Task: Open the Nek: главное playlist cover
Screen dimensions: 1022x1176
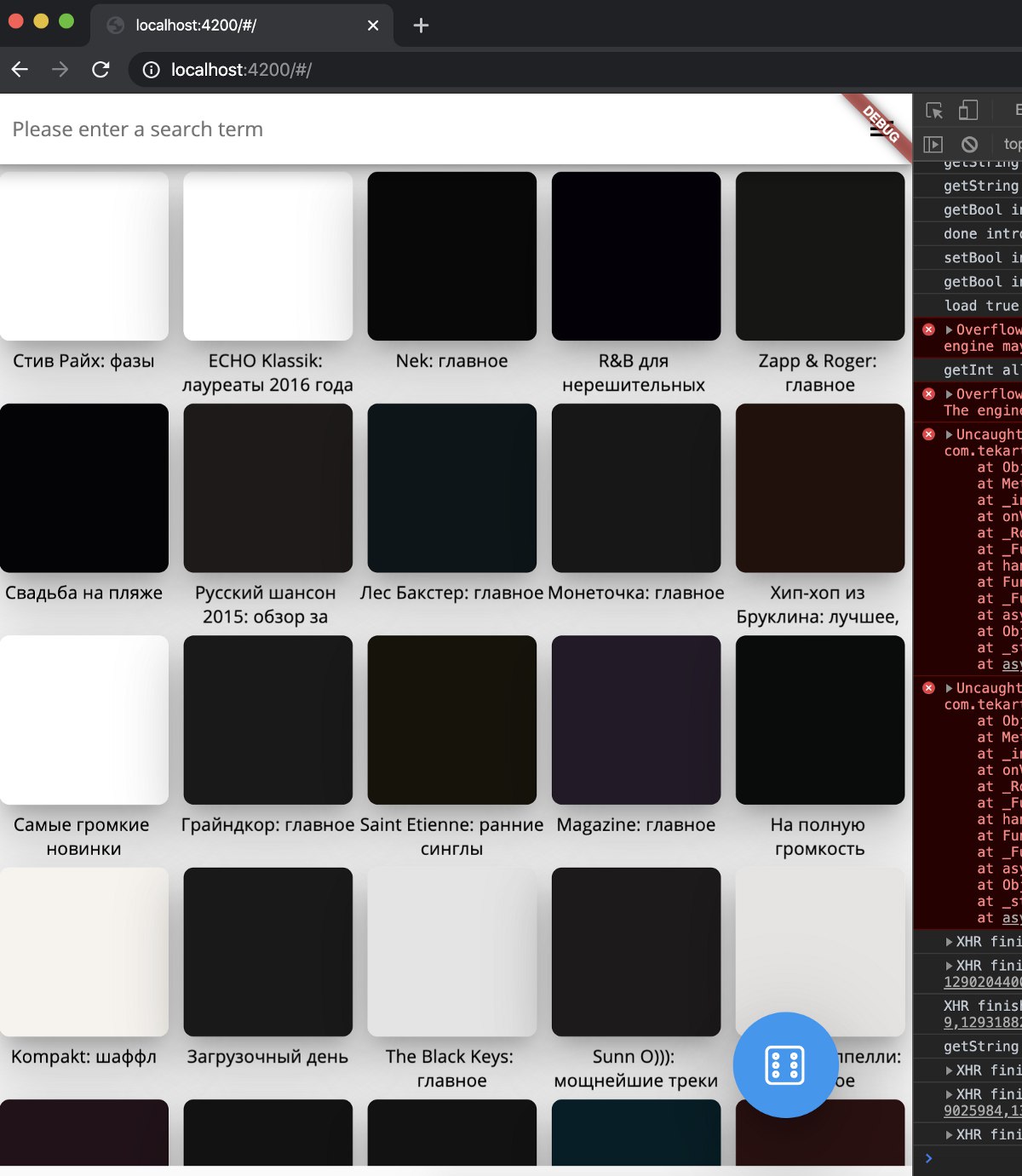Action: 452,256
